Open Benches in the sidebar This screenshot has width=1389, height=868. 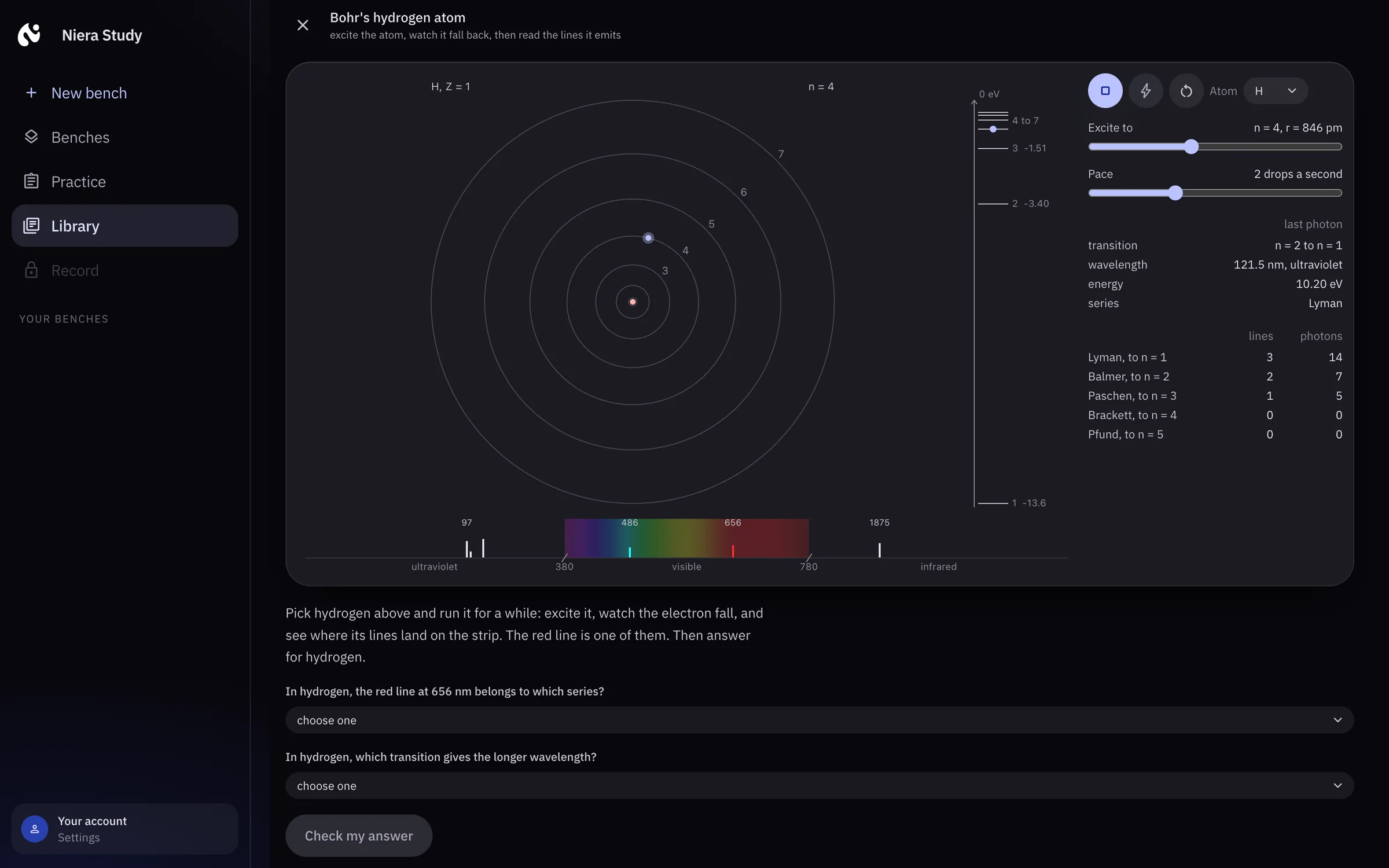tap(124, 137)
